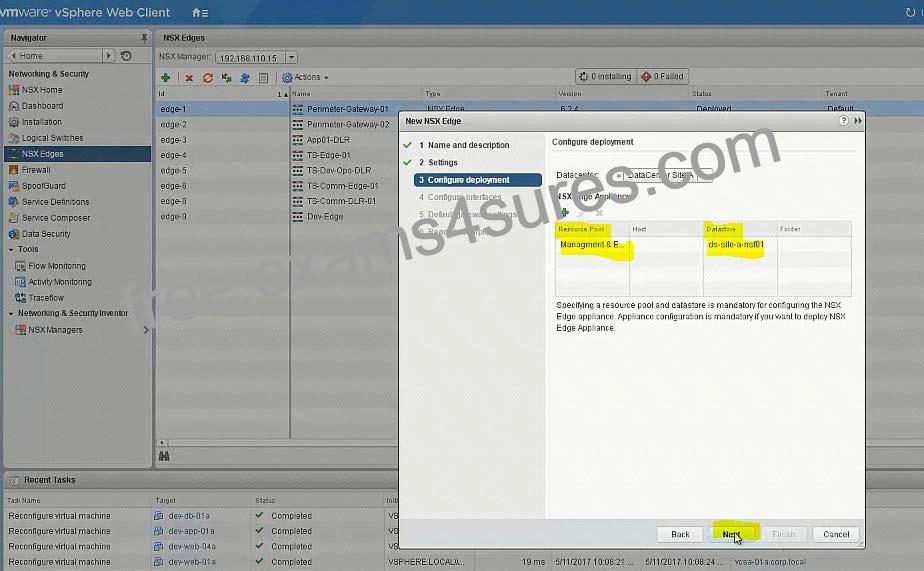
Task: Click the double-arrow collapse icon in dialog title
Action: [x=858, y=120]
